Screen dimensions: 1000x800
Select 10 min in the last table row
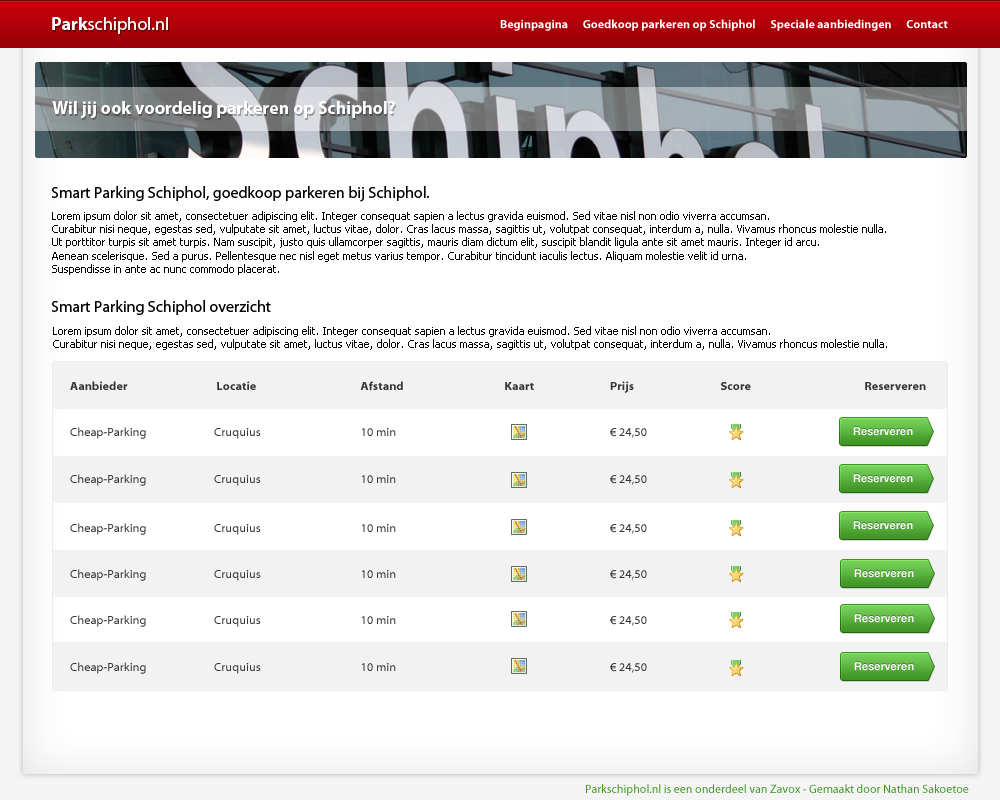(378, 667)
